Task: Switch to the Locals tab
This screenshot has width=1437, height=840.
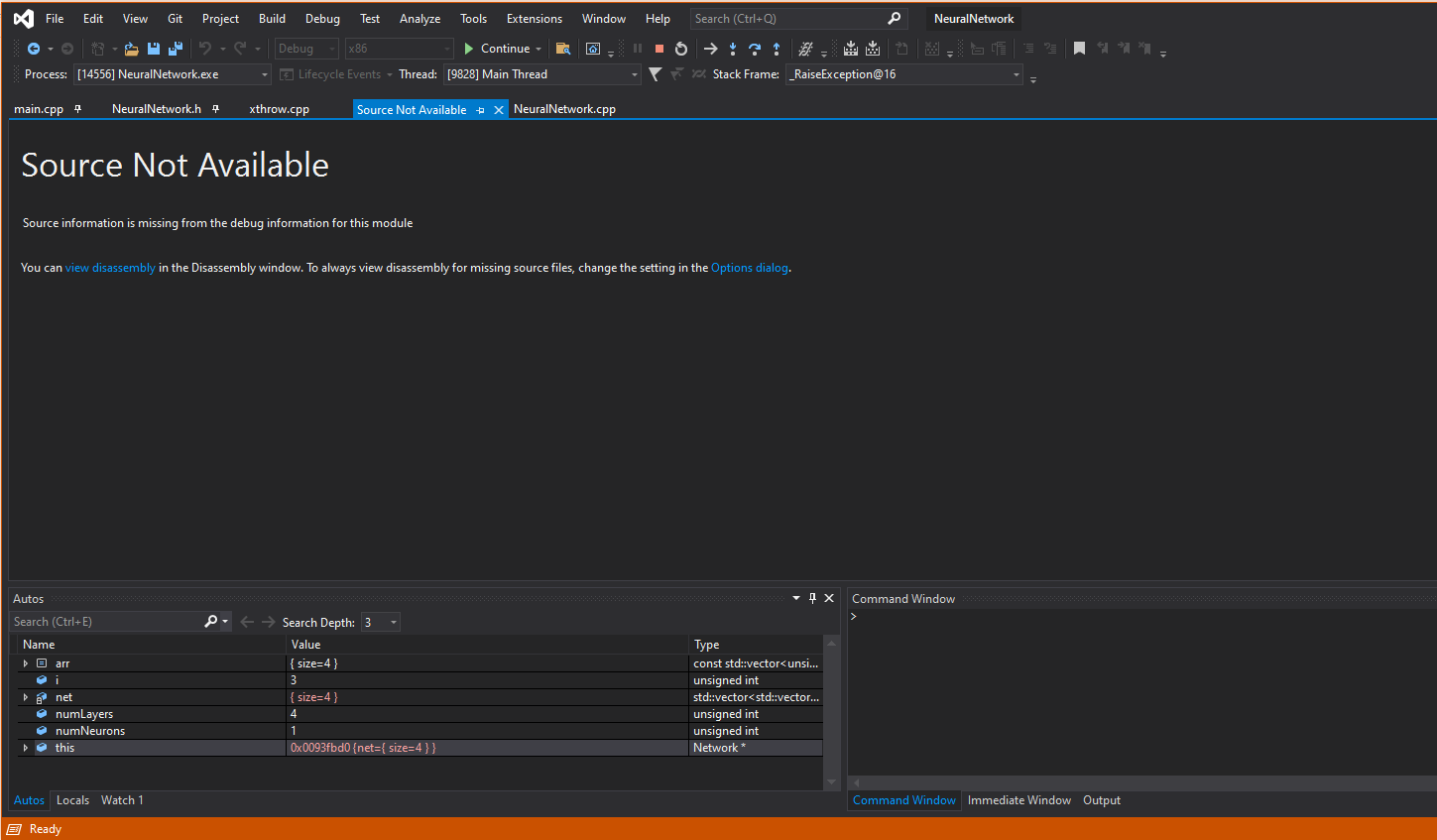Action: coord(72,800)
